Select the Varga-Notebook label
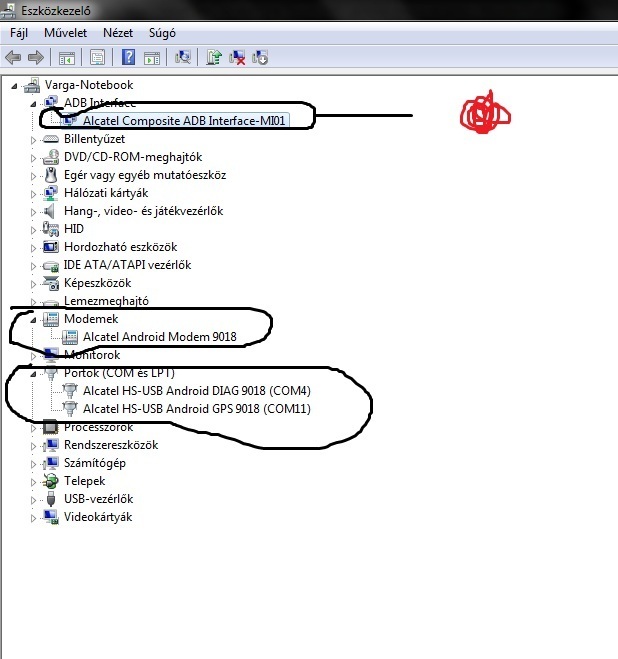This screenshot has width=618, height=659. [x=89, y=85]
